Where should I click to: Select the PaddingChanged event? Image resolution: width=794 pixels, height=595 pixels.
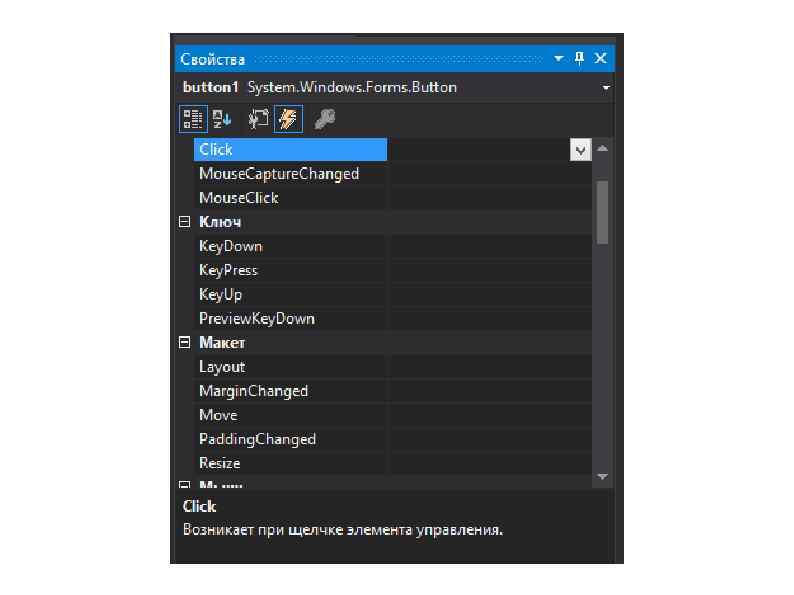click(257, 439)
